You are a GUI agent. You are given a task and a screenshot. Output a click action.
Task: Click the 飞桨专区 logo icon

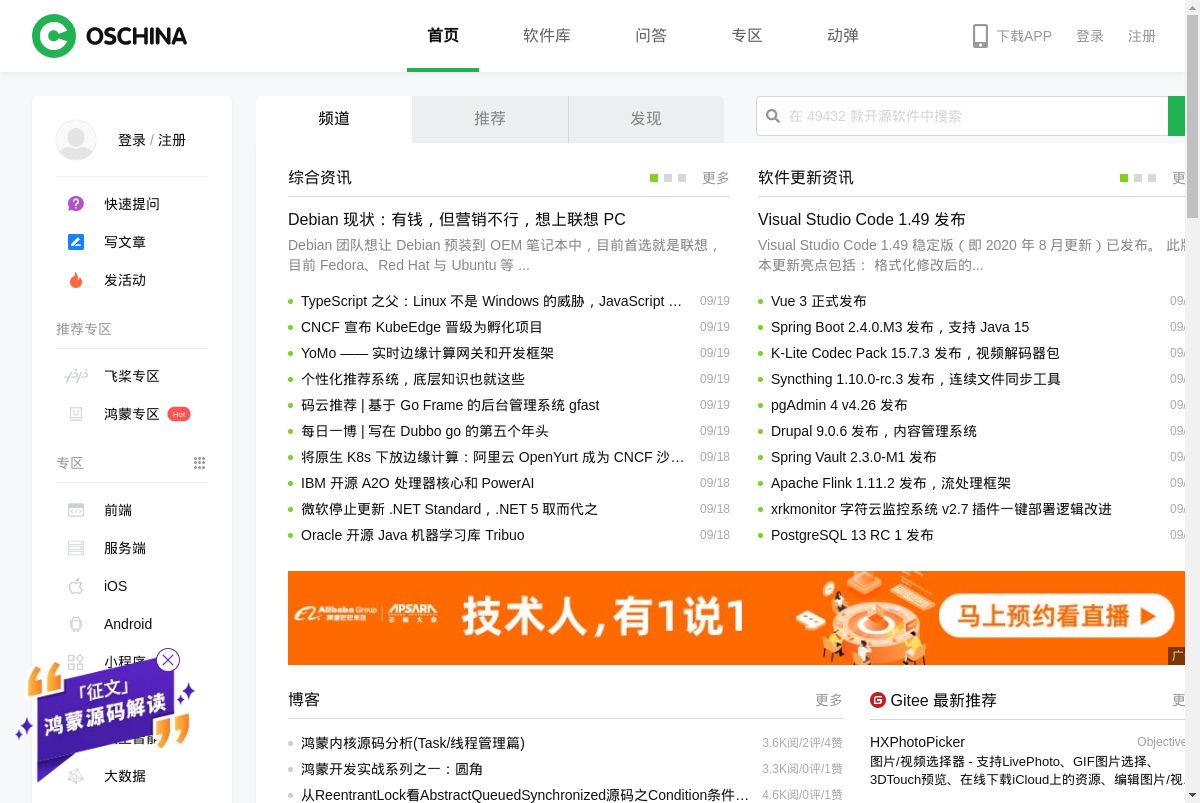pyautogui.click(x=76, y=376)
